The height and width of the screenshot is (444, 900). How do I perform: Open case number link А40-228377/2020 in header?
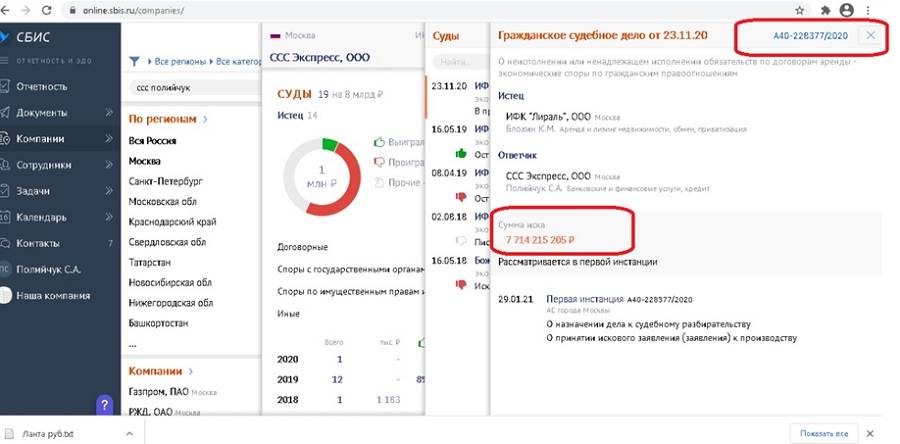810,36
